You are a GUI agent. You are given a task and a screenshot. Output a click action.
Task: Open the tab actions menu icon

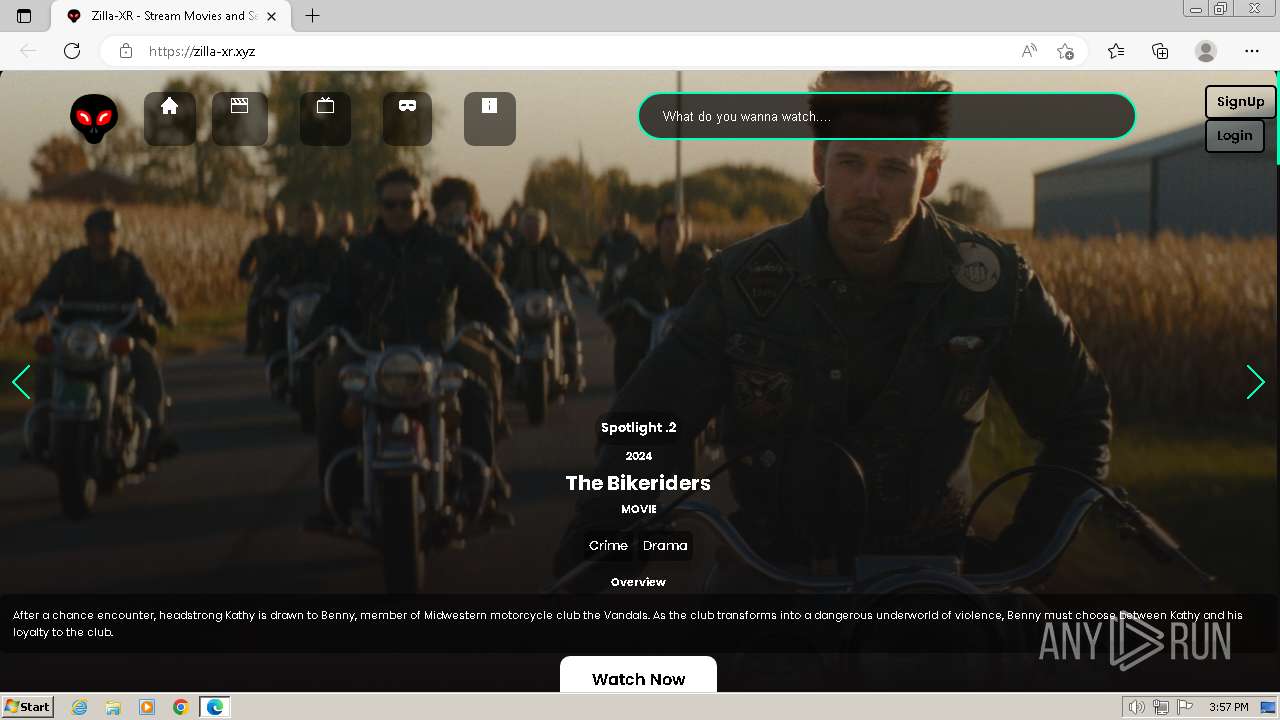pyautogui.click(x=24, y=16)
